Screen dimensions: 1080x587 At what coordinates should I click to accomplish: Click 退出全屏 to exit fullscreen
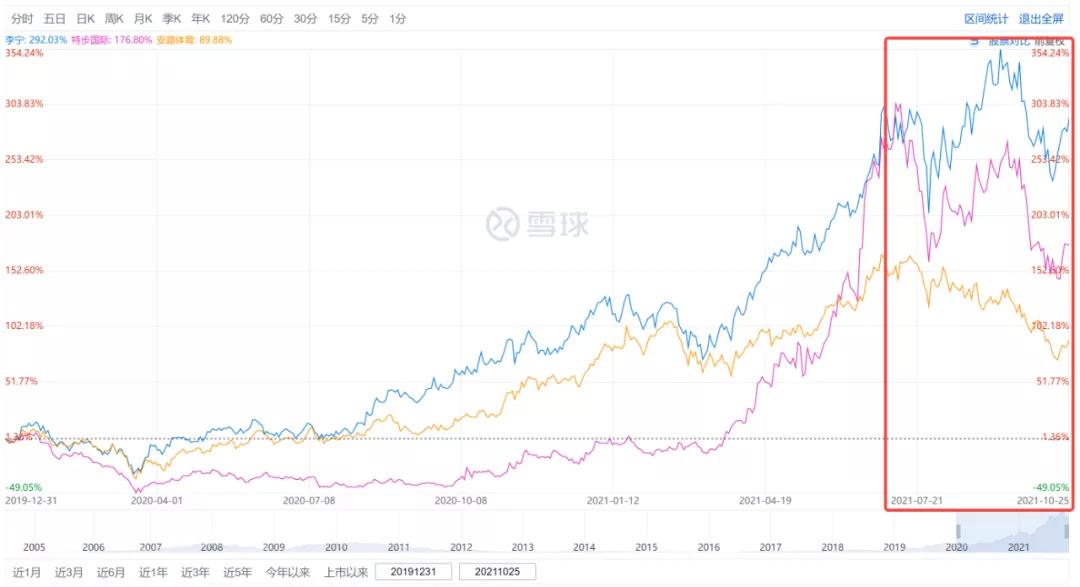click(1043, 18)
